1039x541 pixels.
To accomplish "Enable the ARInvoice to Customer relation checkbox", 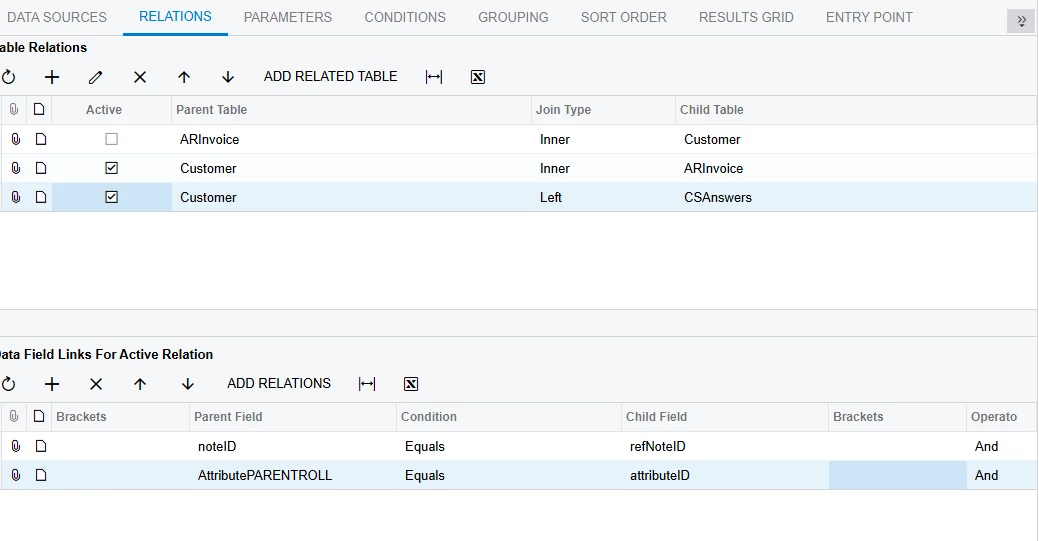I will pyautogui.click(x=111, y=139).
